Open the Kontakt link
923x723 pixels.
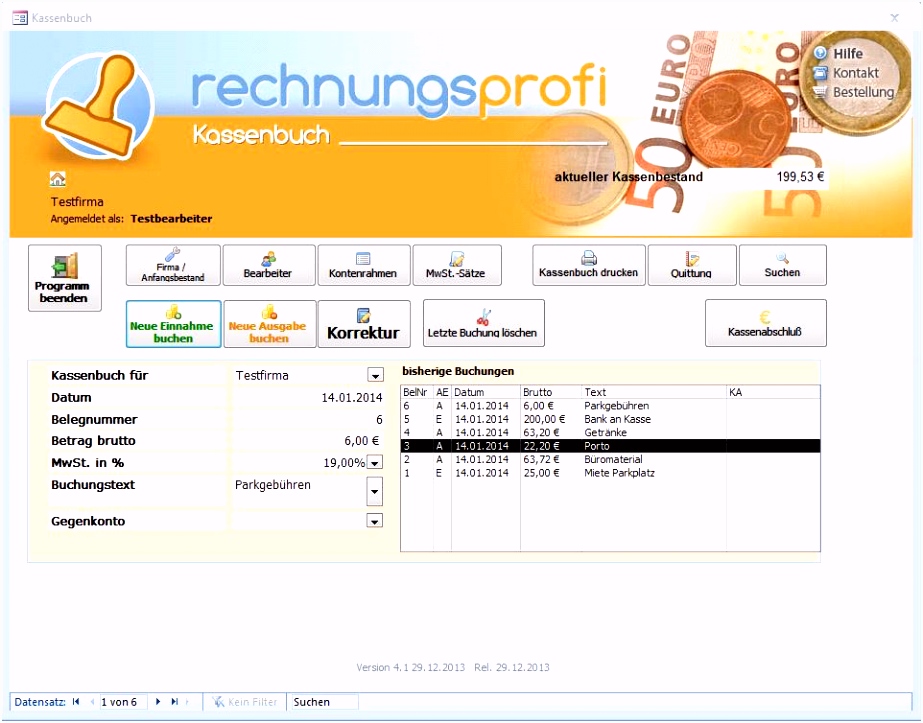click(855, 73)
